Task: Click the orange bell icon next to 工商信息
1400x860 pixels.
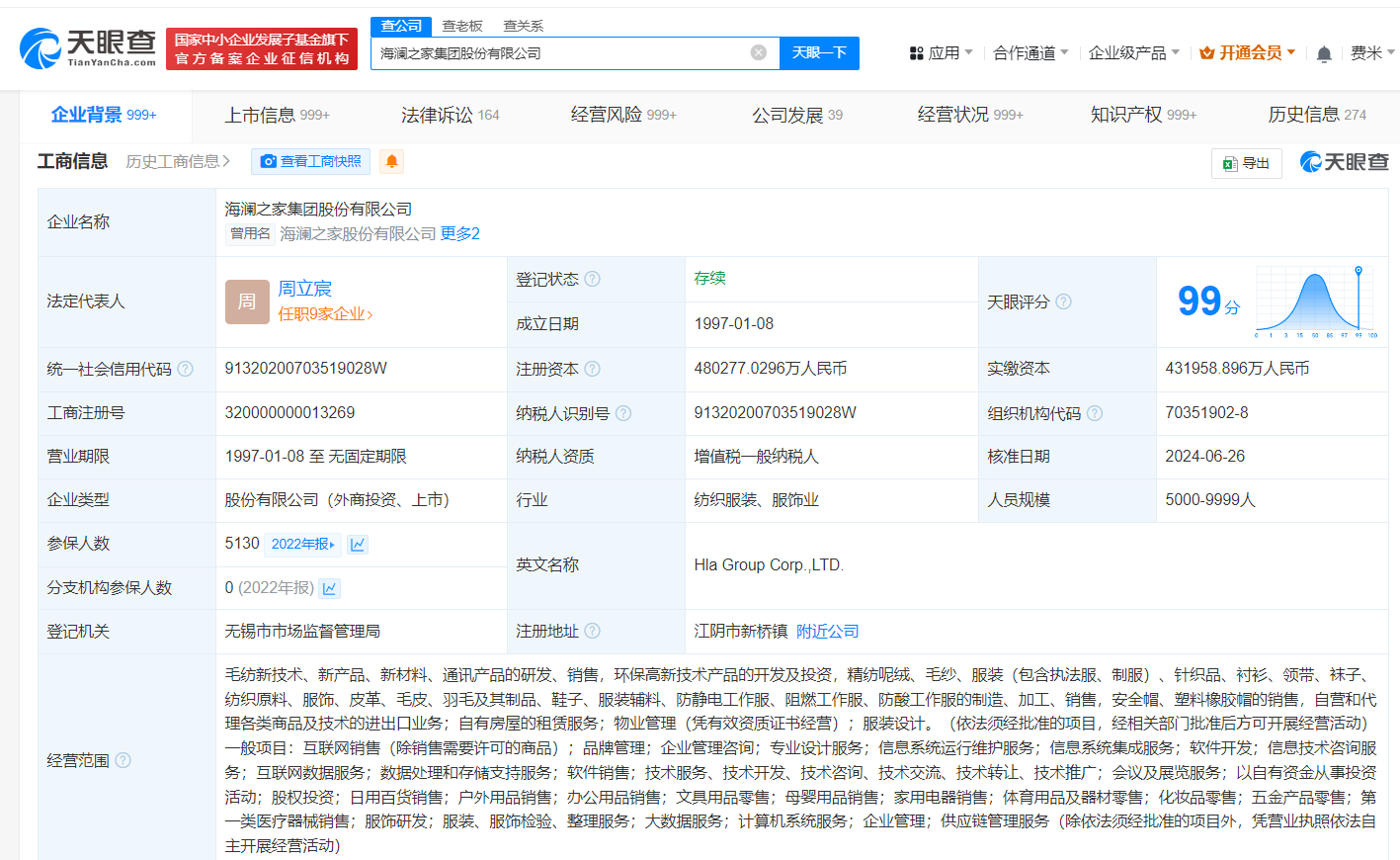Action: [x=391, y=161]
